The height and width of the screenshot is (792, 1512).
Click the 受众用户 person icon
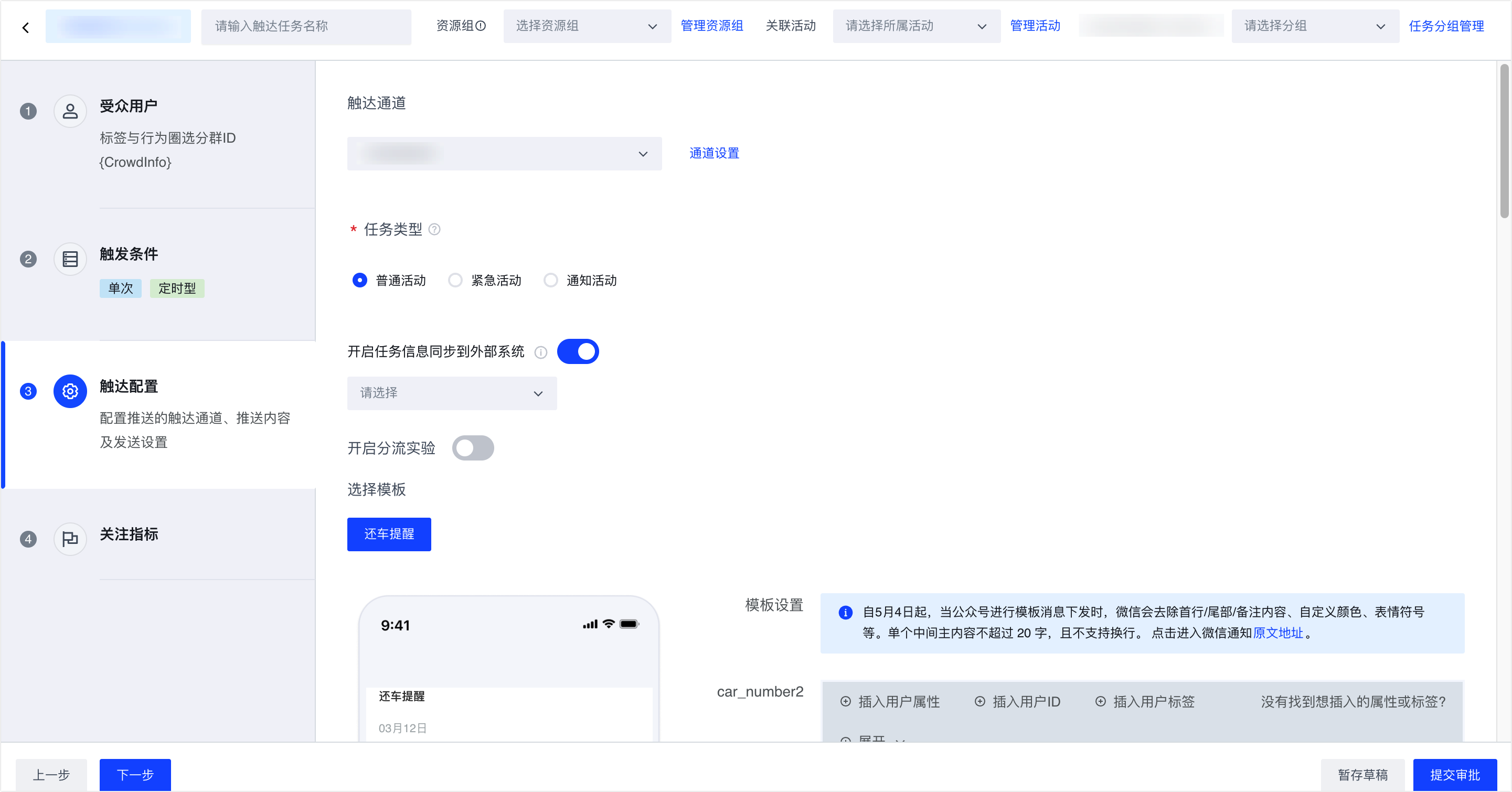[70, 111]
